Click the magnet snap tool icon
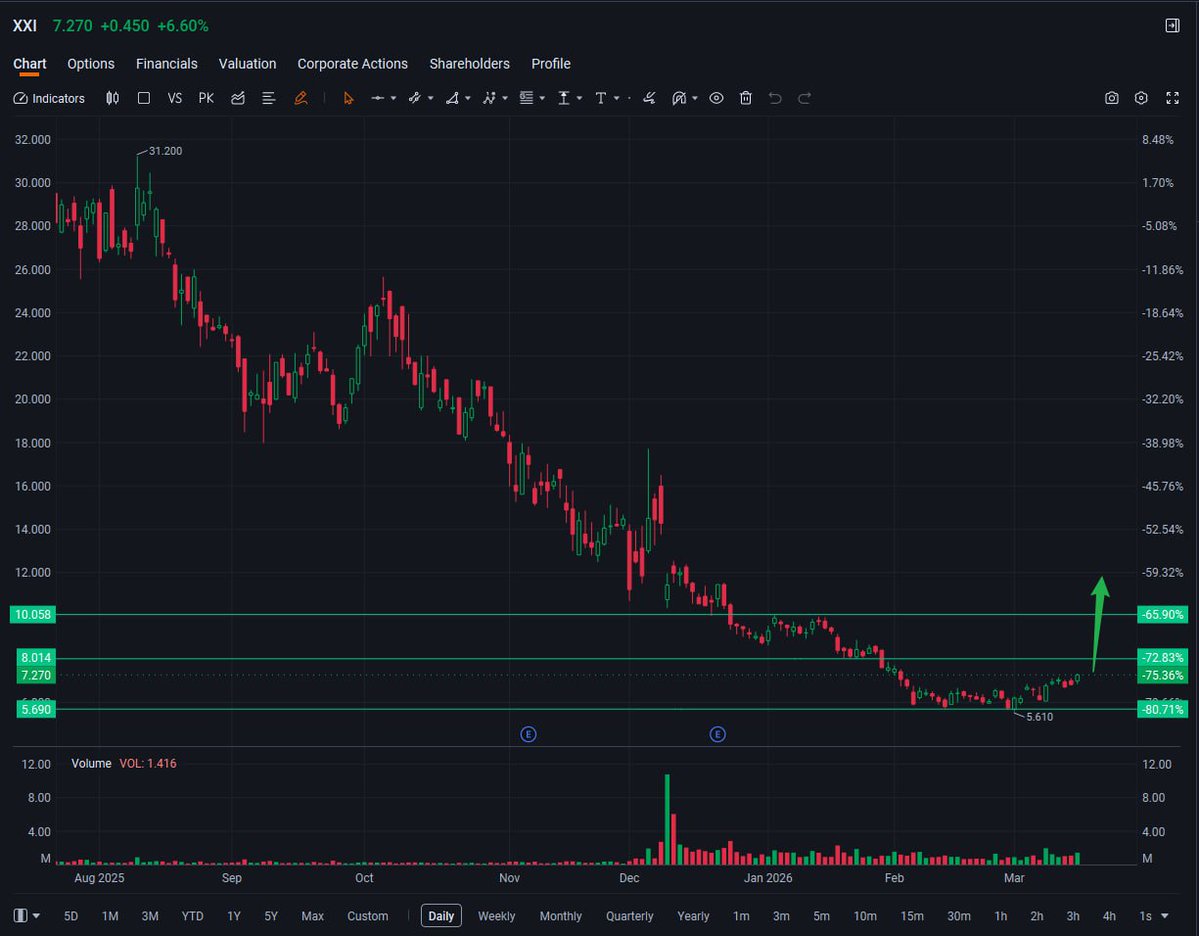1199x936 pixels. (679, 98)
